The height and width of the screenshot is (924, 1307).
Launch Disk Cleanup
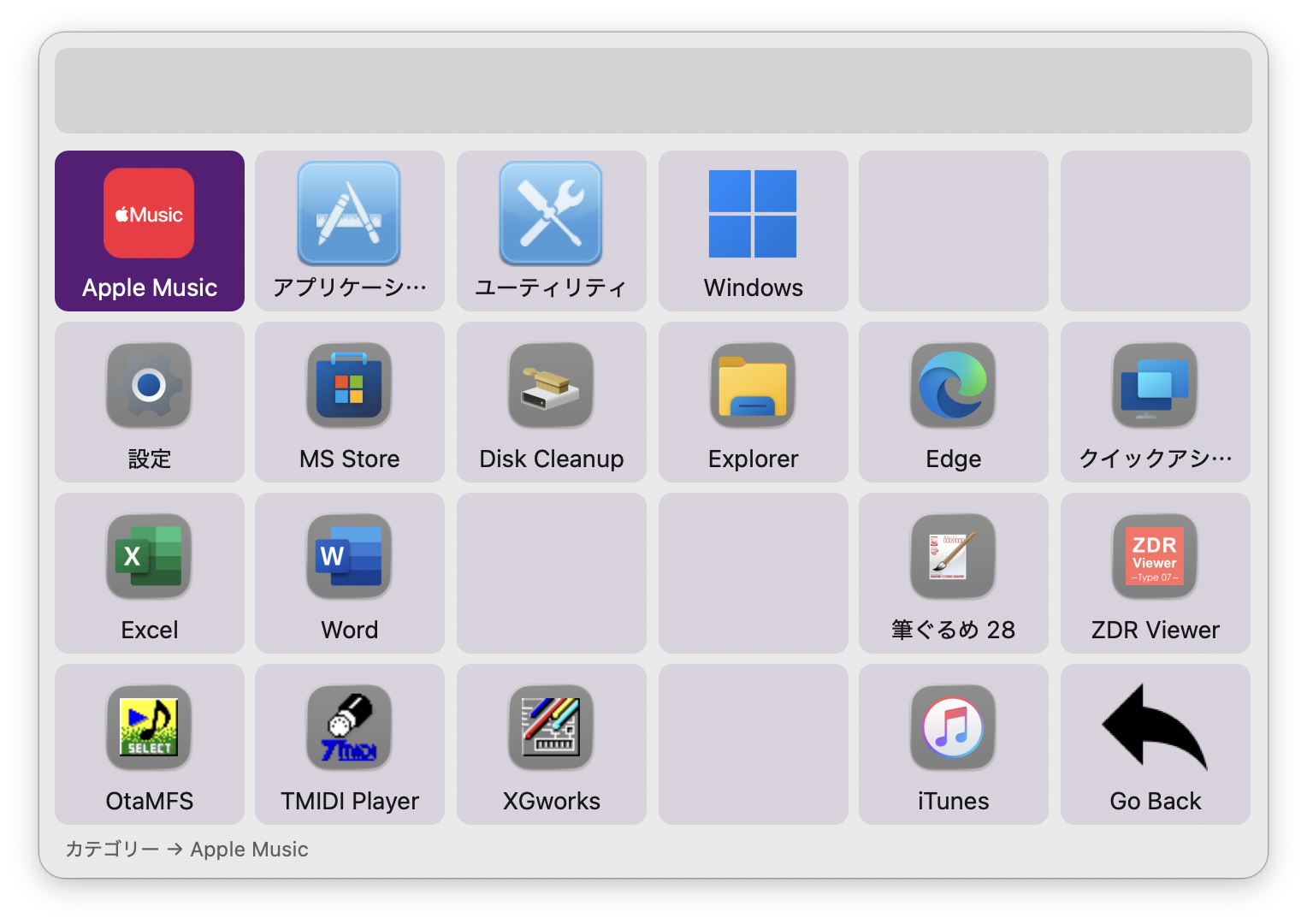[552, 402]
